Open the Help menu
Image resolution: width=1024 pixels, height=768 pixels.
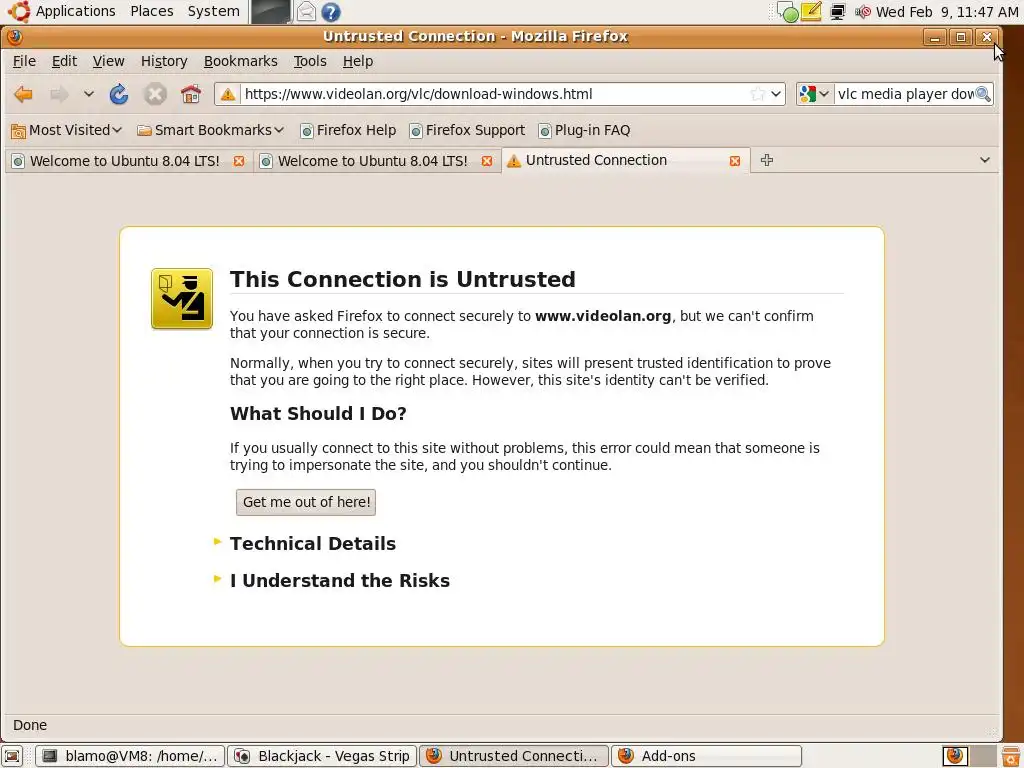coord(358,61)
